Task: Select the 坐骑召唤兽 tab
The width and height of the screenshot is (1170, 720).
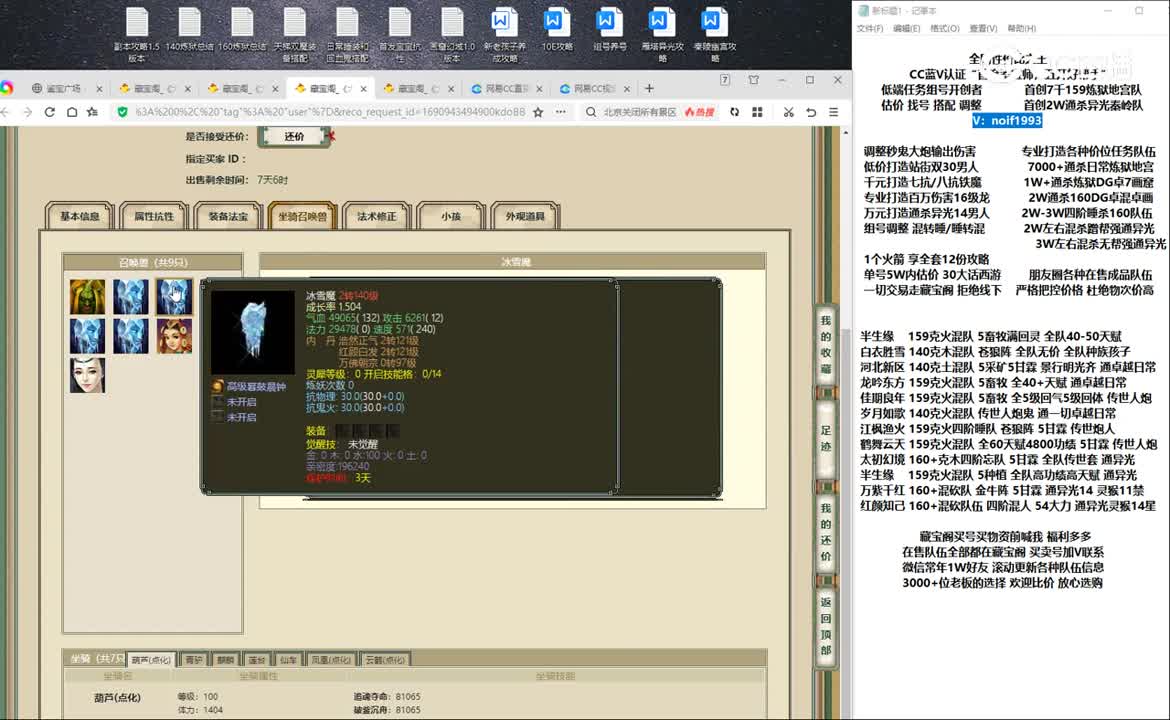Action: (x=302, y=216)
